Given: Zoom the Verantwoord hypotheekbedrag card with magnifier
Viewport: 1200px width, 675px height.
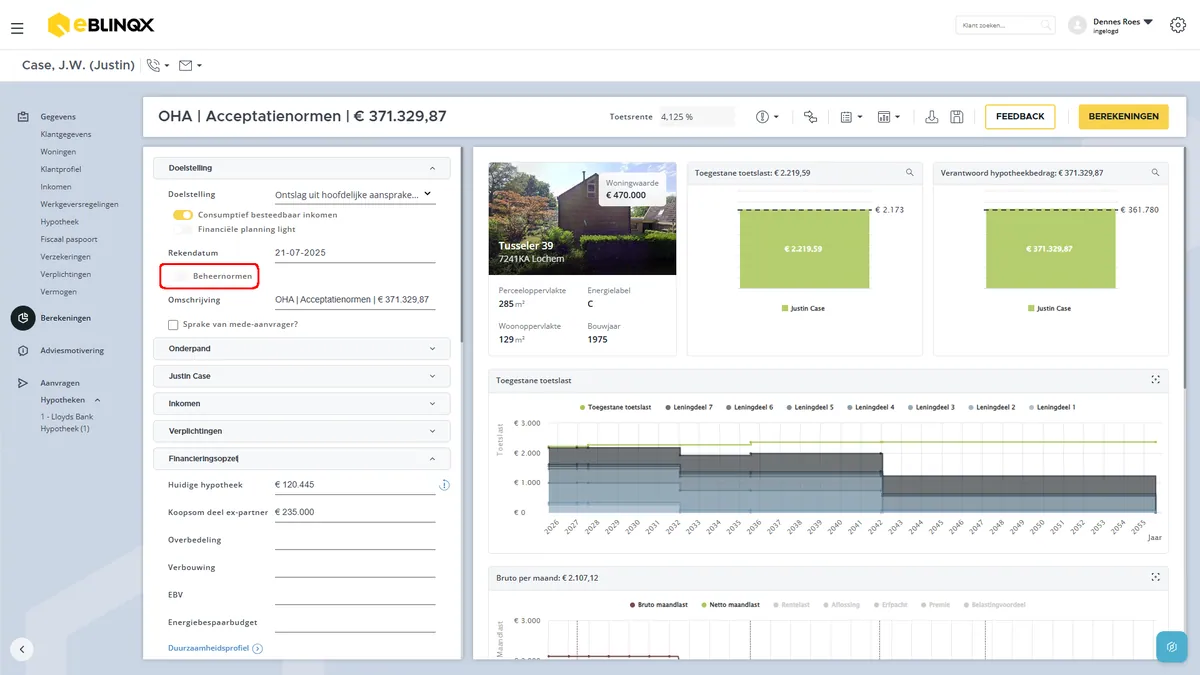Looking at the screenshot, I should (x=1156, y=173).
